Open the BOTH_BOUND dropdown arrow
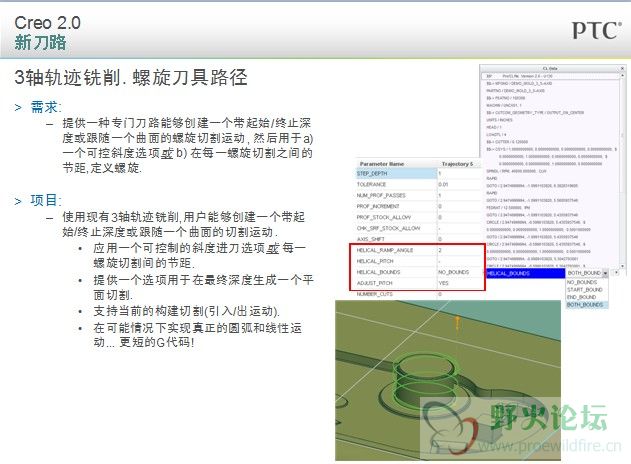631x464 pixels. click(x=605, y=273)
